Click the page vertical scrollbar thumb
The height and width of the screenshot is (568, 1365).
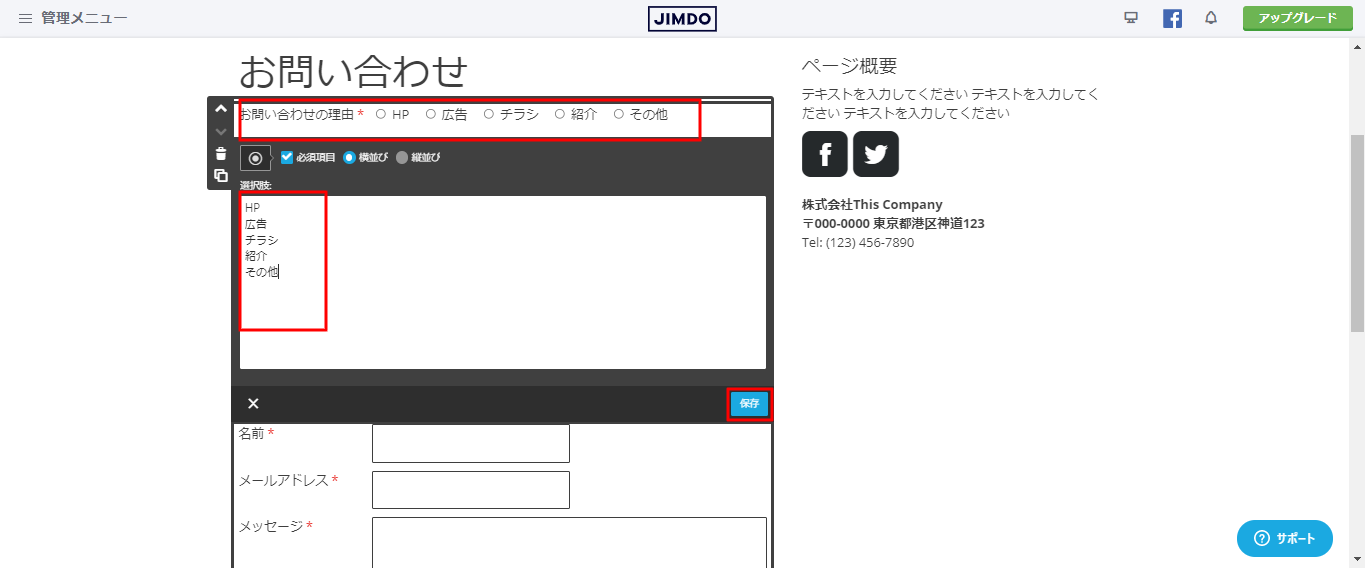(1357, 233)
